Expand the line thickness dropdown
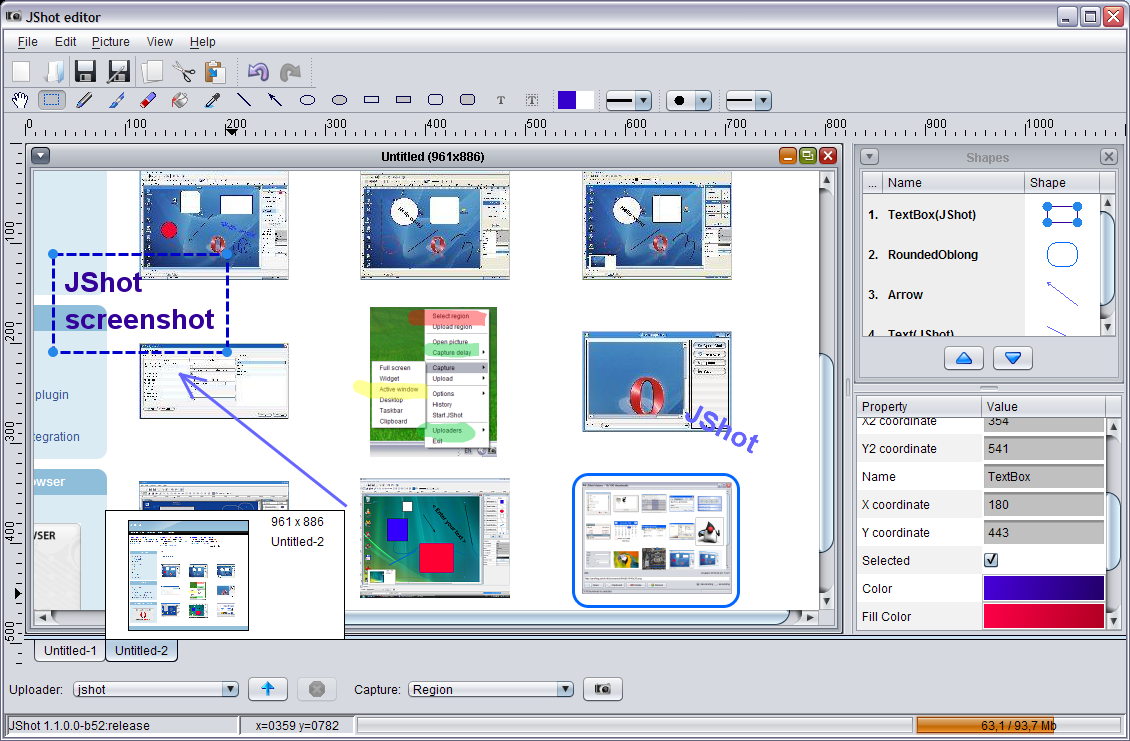The width and height of the screenshot is (1130, 741). pos(642,100)
